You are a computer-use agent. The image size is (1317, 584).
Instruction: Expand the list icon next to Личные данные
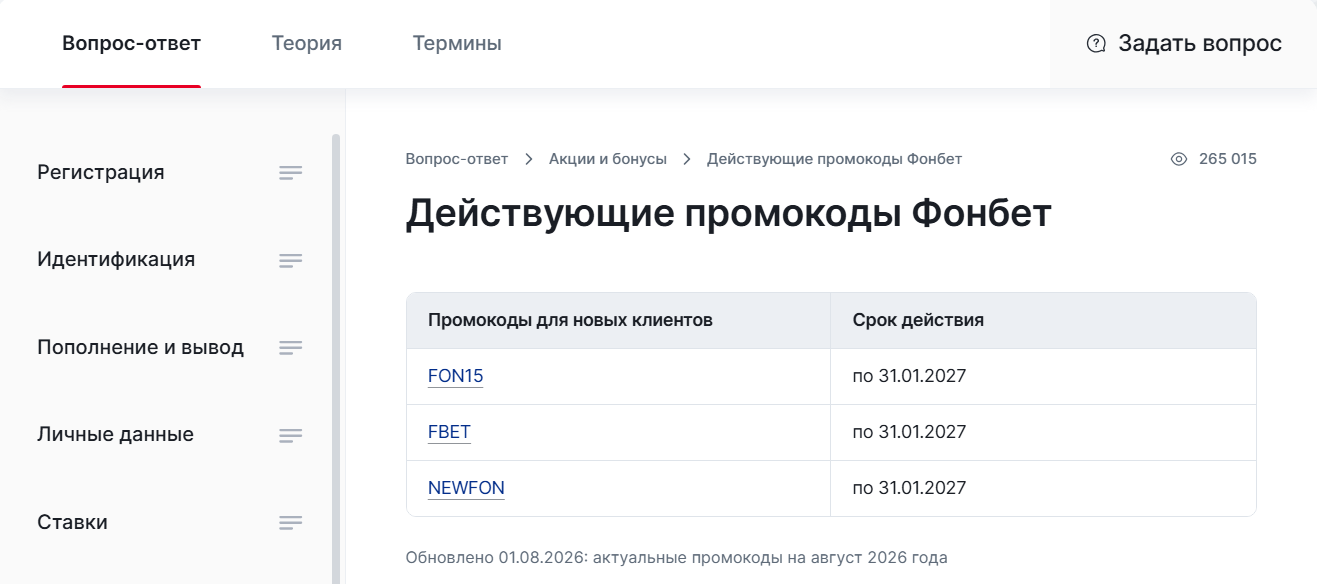click(291, 436)
